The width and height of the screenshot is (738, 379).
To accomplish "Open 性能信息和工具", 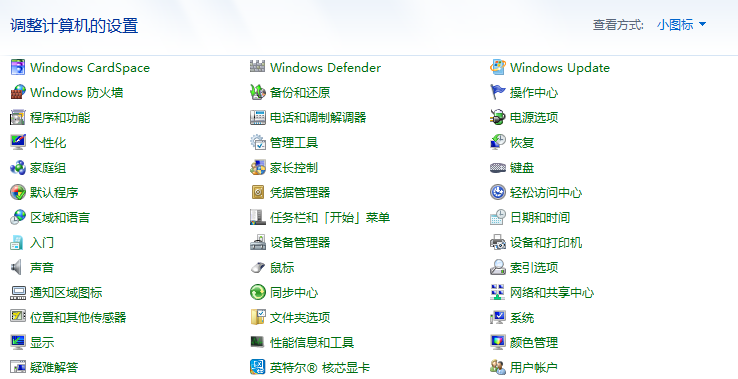I will (x=312, y=342).
